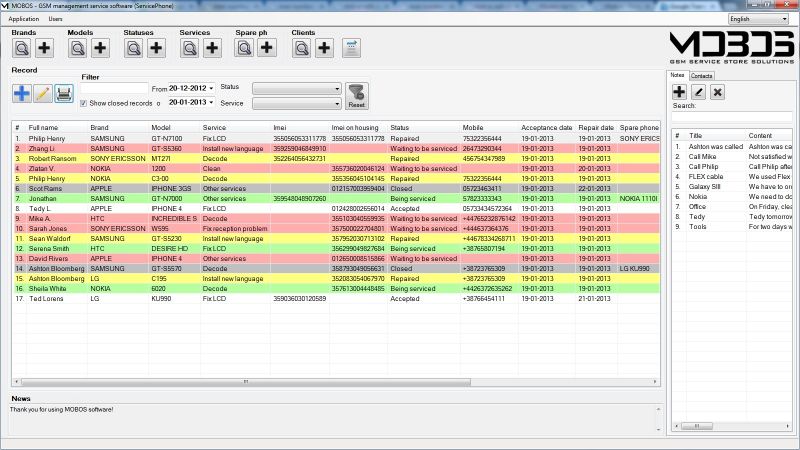This screenshot has width=800, height=450.
Task: Select the 'Ashton was called' note
Action: pos(733,146)
